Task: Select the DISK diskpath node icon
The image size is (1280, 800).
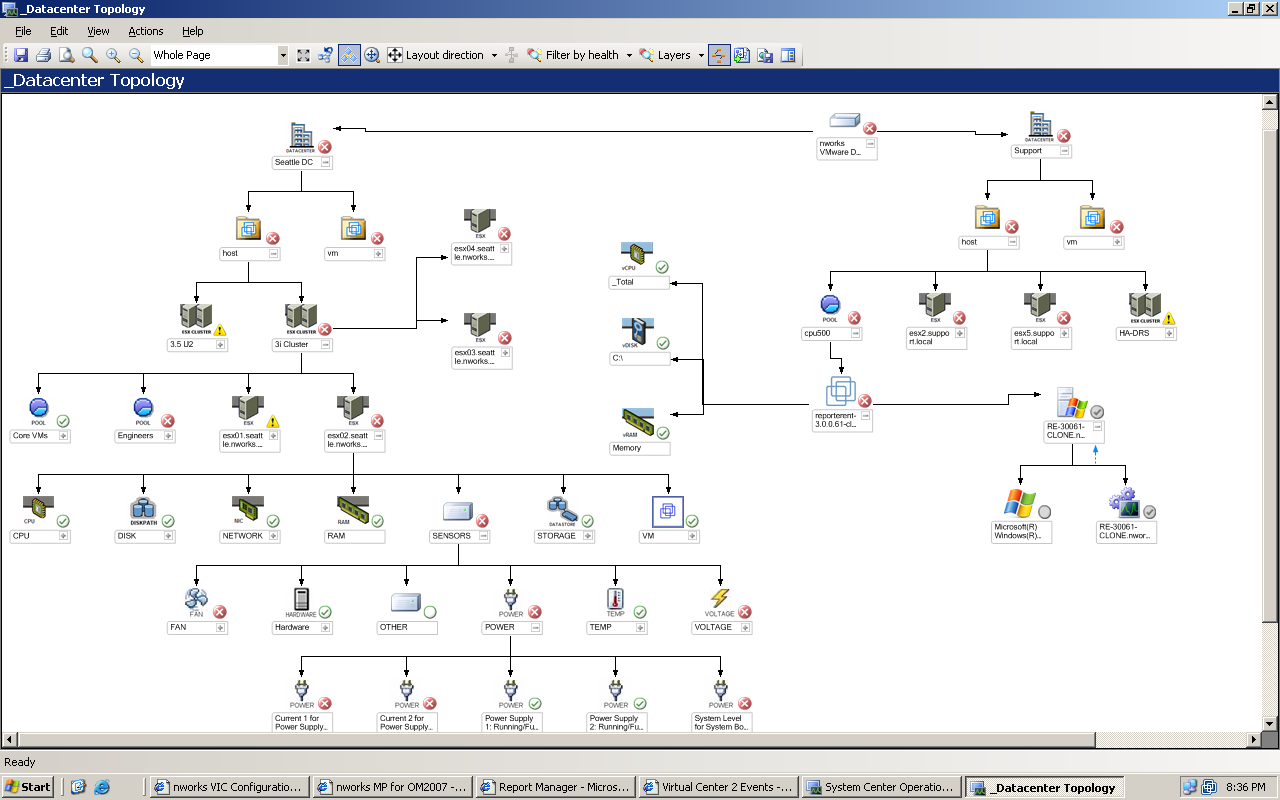Action: point(143,511)
